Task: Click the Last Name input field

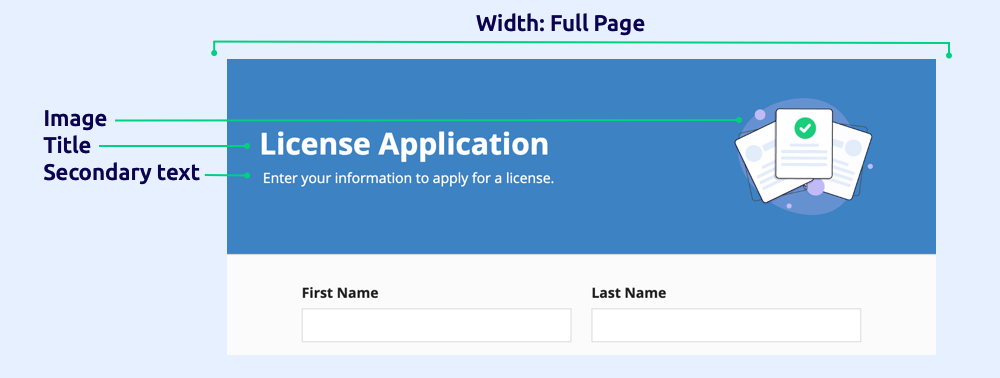Action: point(726,325)
